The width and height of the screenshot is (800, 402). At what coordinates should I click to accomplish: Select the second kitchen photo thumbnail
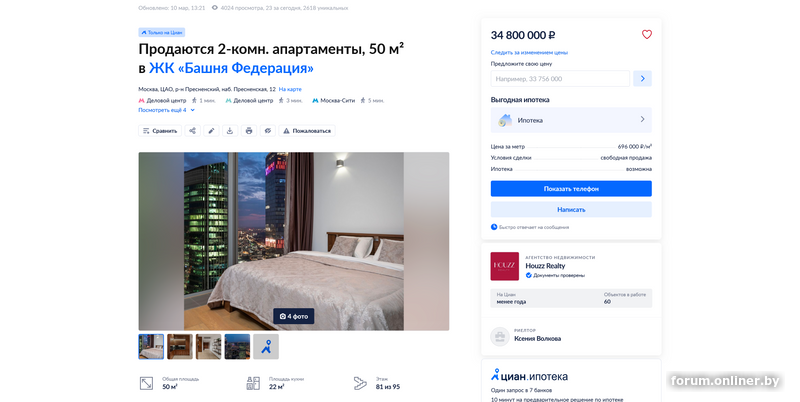pos(180,347)
